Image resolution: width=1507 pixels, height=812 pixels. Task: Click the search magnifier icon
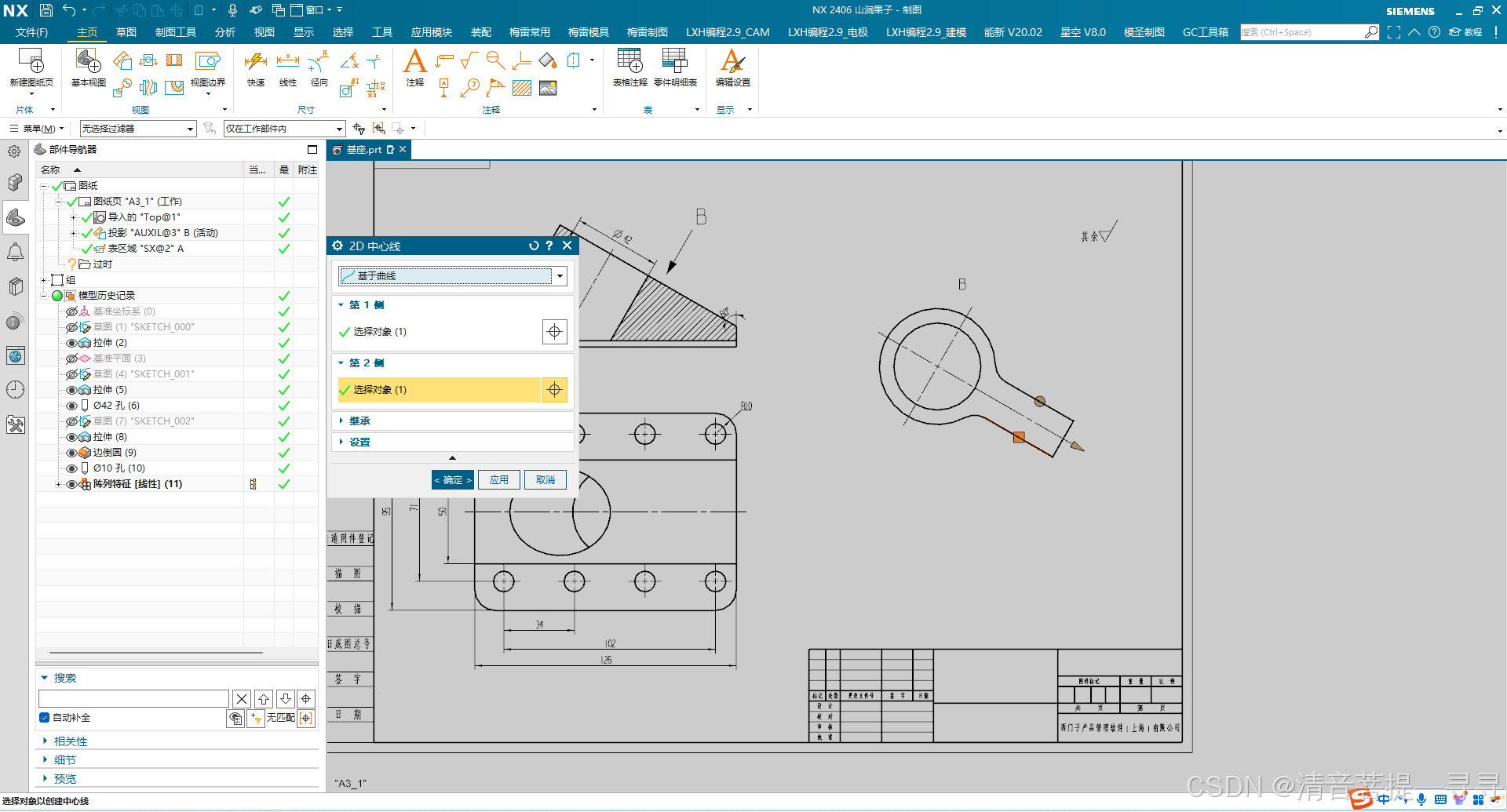1371,32
